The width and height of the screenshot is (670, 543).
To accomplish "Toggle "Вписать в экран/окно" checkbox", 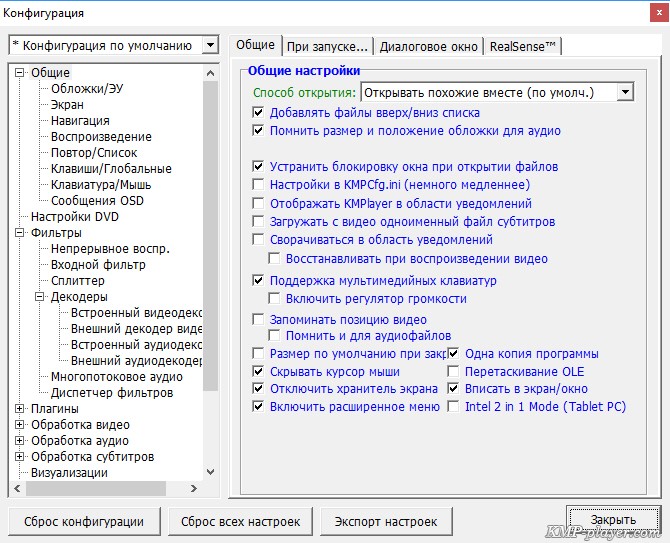I will pyautogui.click(x=453, y=389).
